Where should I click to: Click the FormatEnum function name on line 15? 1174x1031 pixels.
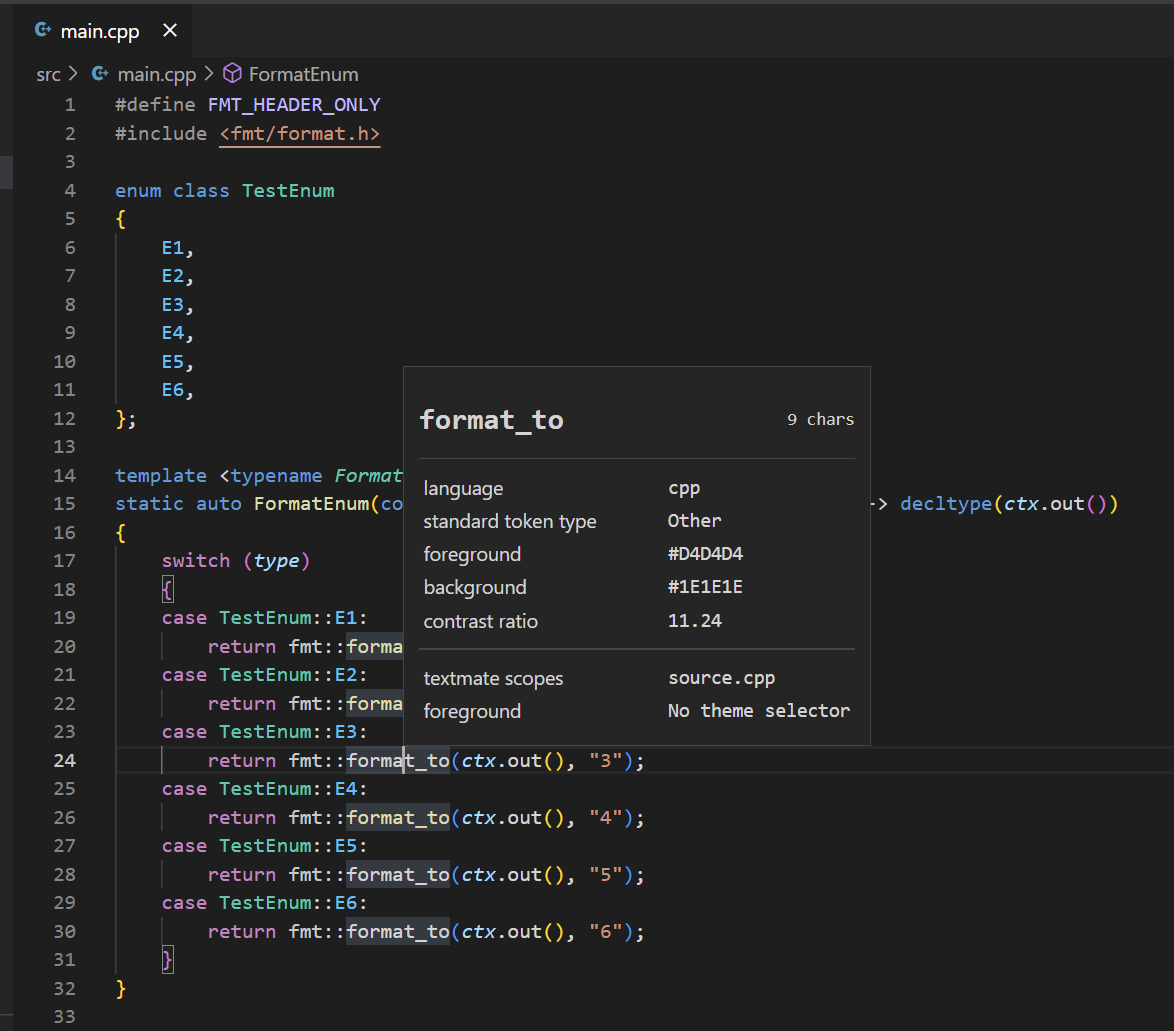(311, 504)
